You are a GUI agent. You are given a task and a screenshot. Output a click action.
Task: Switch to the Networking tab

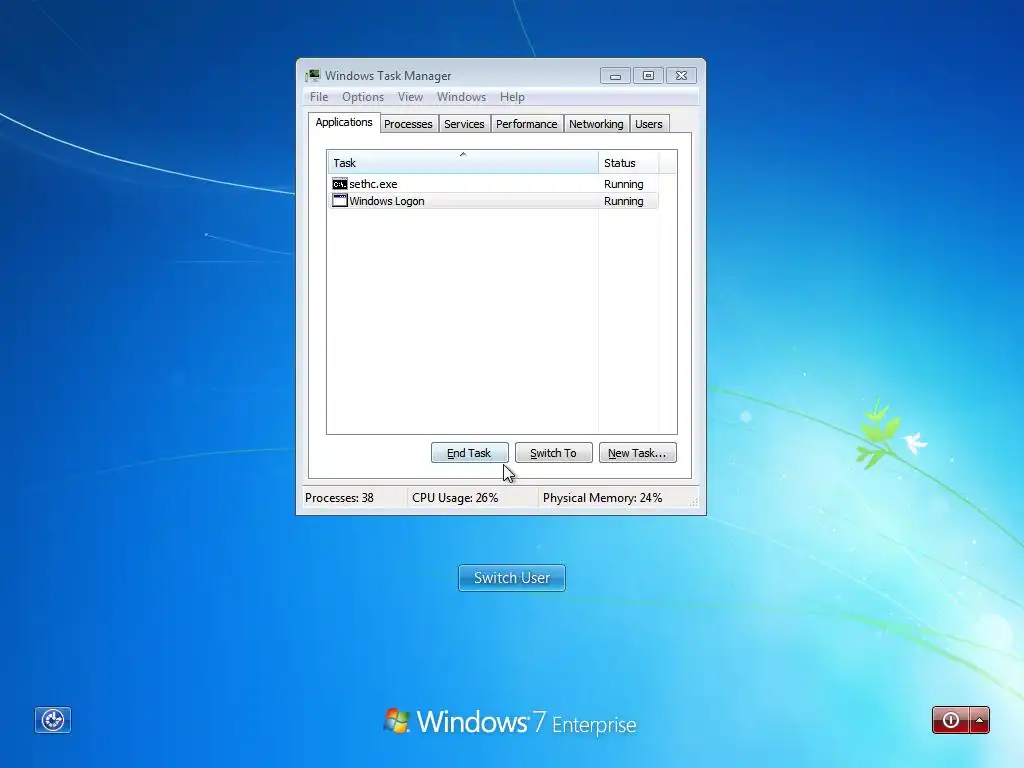(x=596, y=124)
